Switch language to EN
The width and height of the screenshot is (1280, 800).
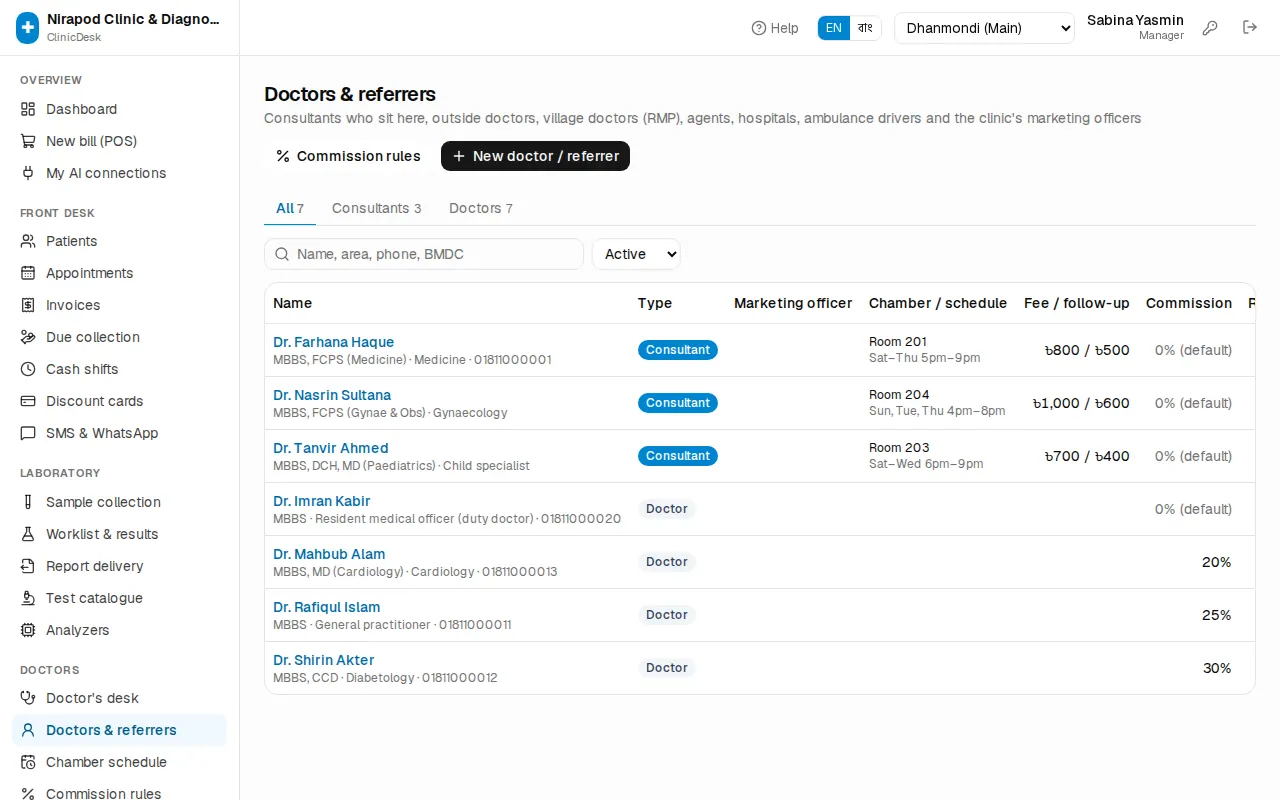[834, 28]
